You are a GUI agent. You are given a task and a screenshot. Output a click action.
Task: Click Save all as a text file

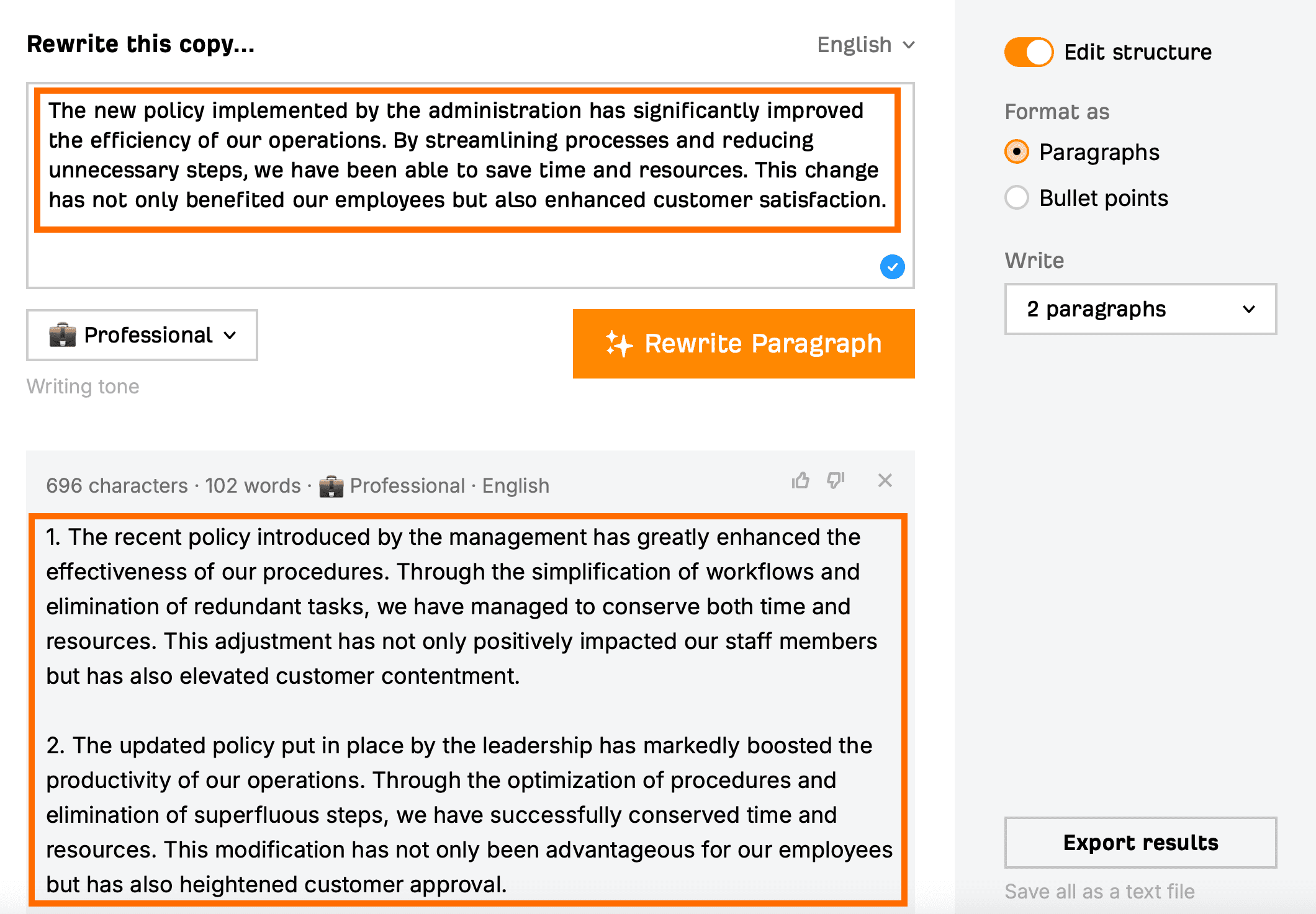coord(1099,891)
